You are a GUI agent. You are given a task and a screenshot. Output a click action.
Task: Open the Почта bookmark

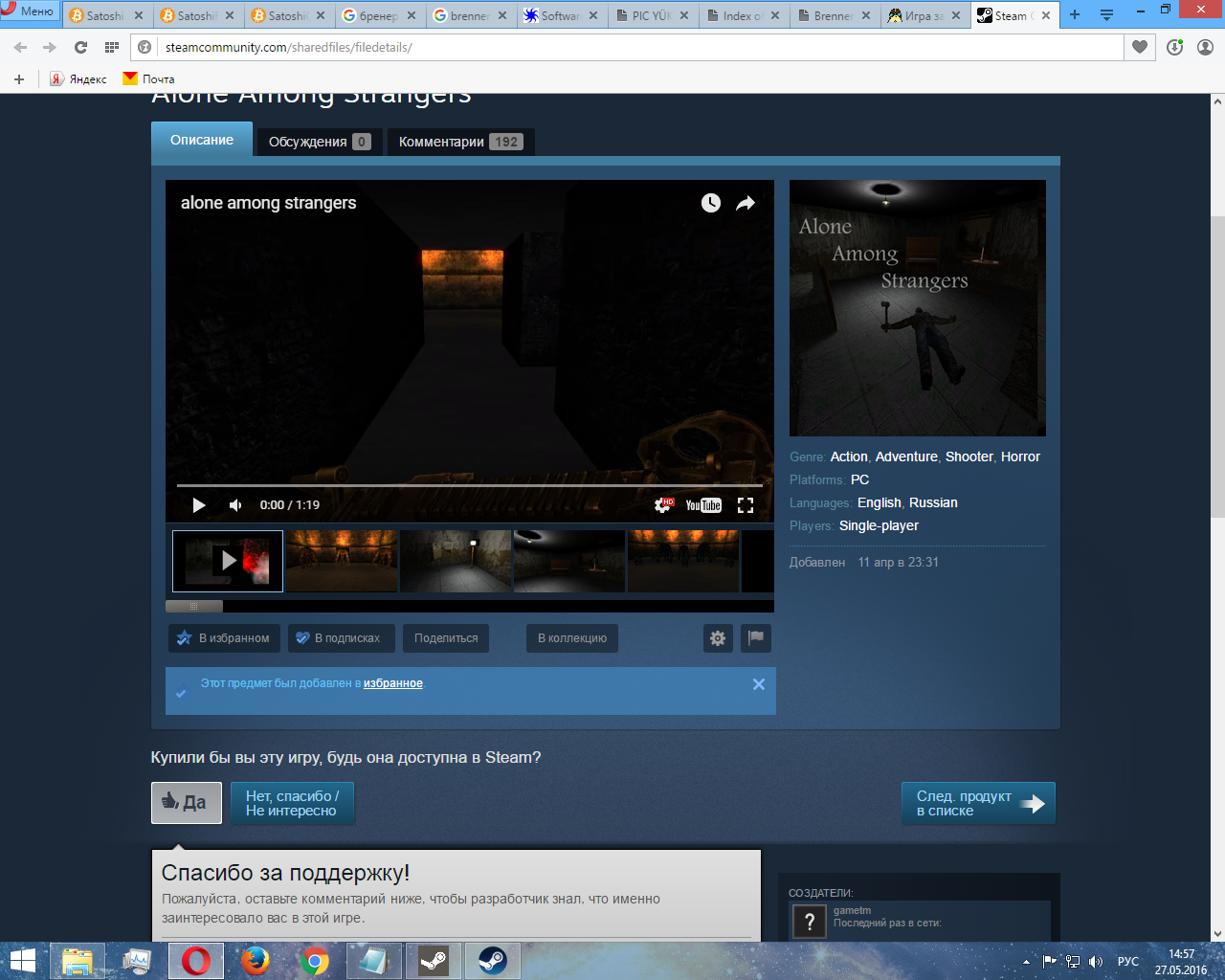point(148,79)
